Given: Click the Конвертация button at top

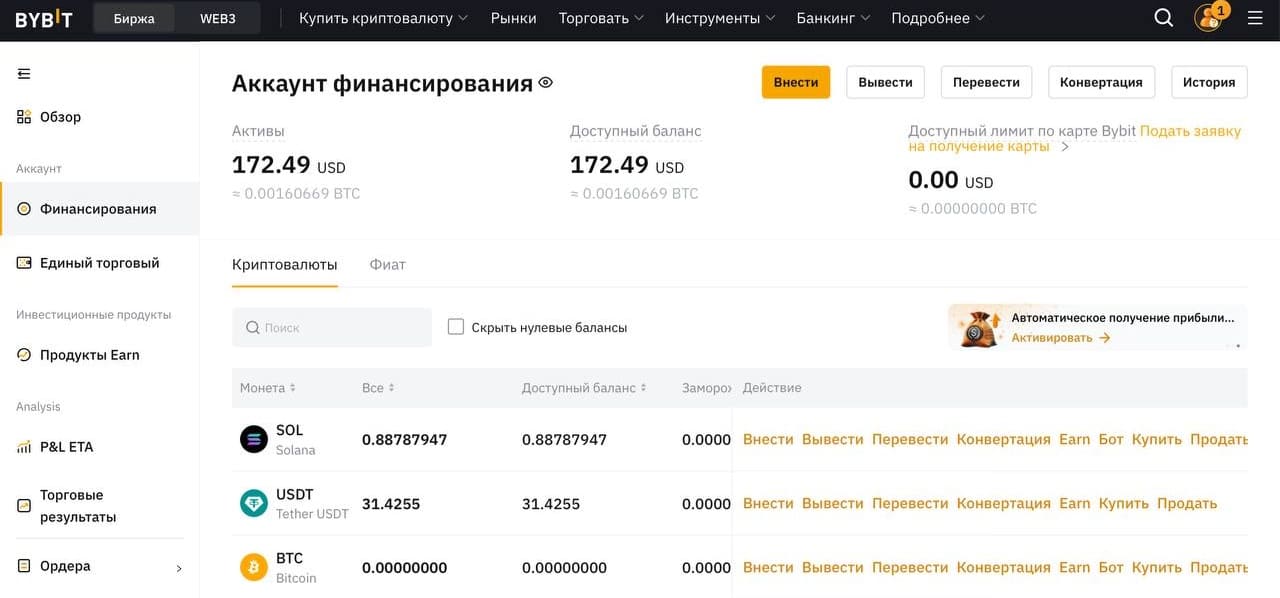Looking at the screenshot, I should point(1101,82).
